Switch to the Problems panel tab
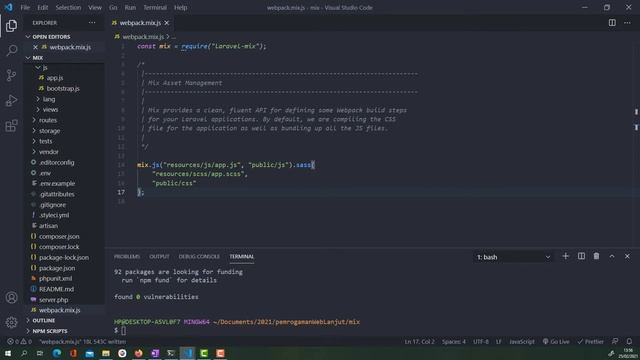Image resolution: width=640 pixels, height=360 pixels. pyautogui.click(x=127, y=256)
